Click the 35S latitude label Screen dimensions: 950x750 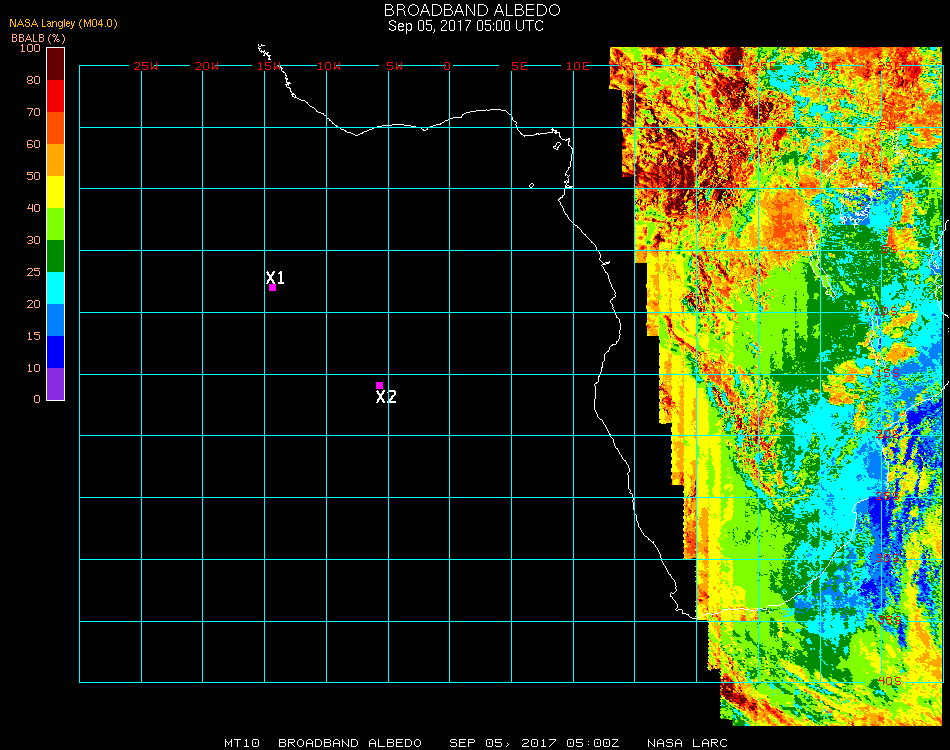pyautogui.click(x=889, y=620)
